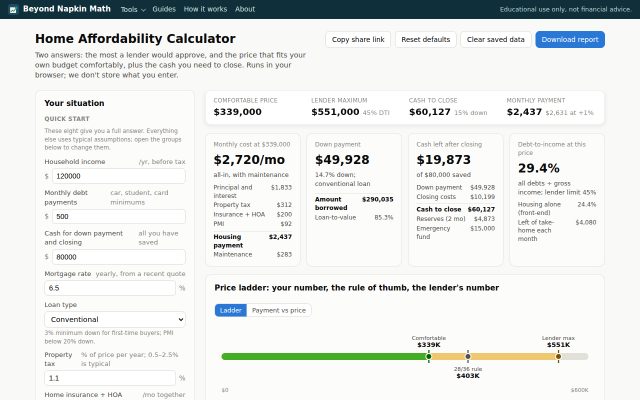Edit Cash for down payment field
The height and width of the screenshot is (400, 640).
(x=119, y=257)
